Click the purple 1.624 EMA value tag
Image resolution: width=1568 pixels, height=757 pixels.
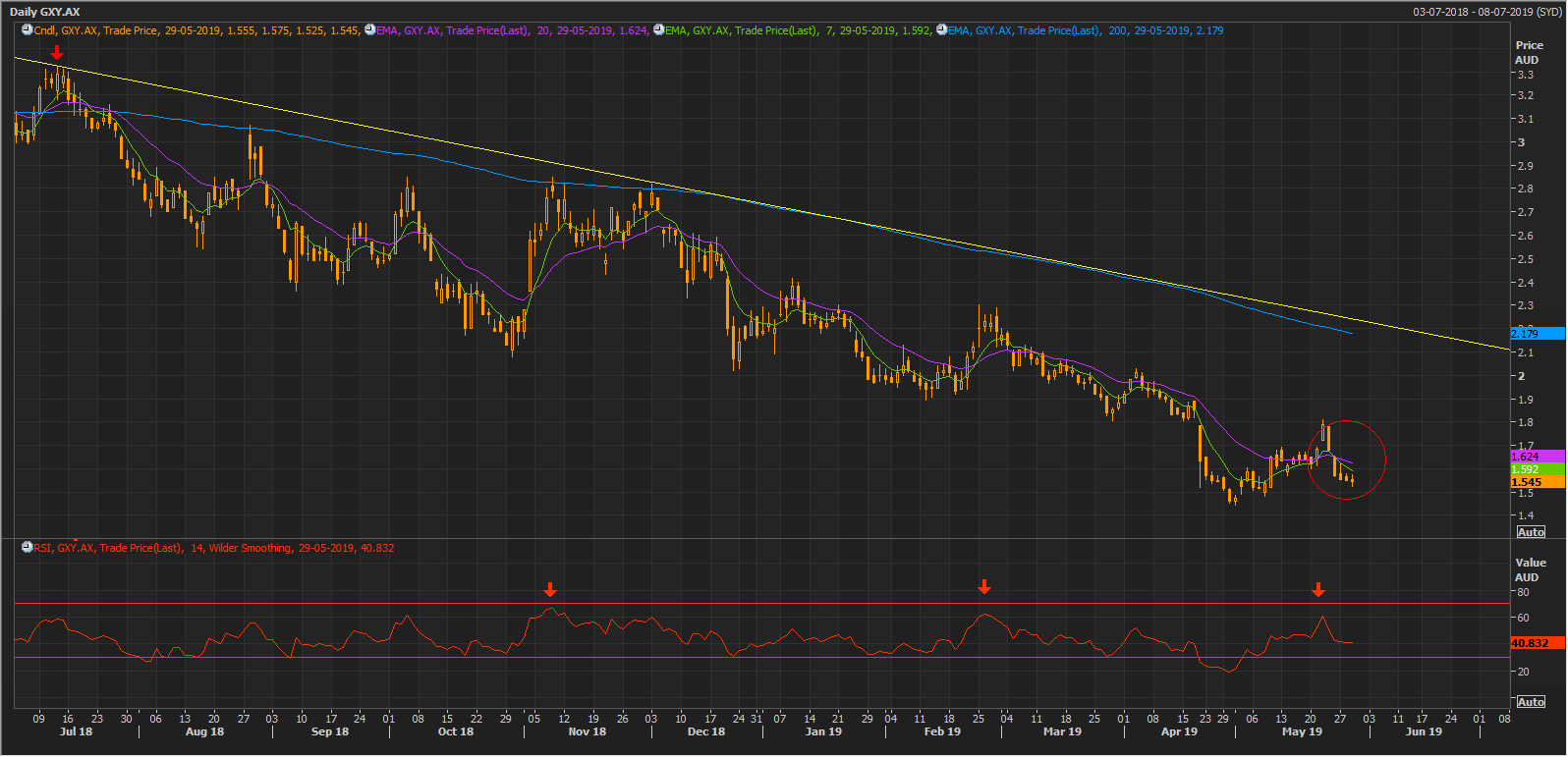[1537, 457]
